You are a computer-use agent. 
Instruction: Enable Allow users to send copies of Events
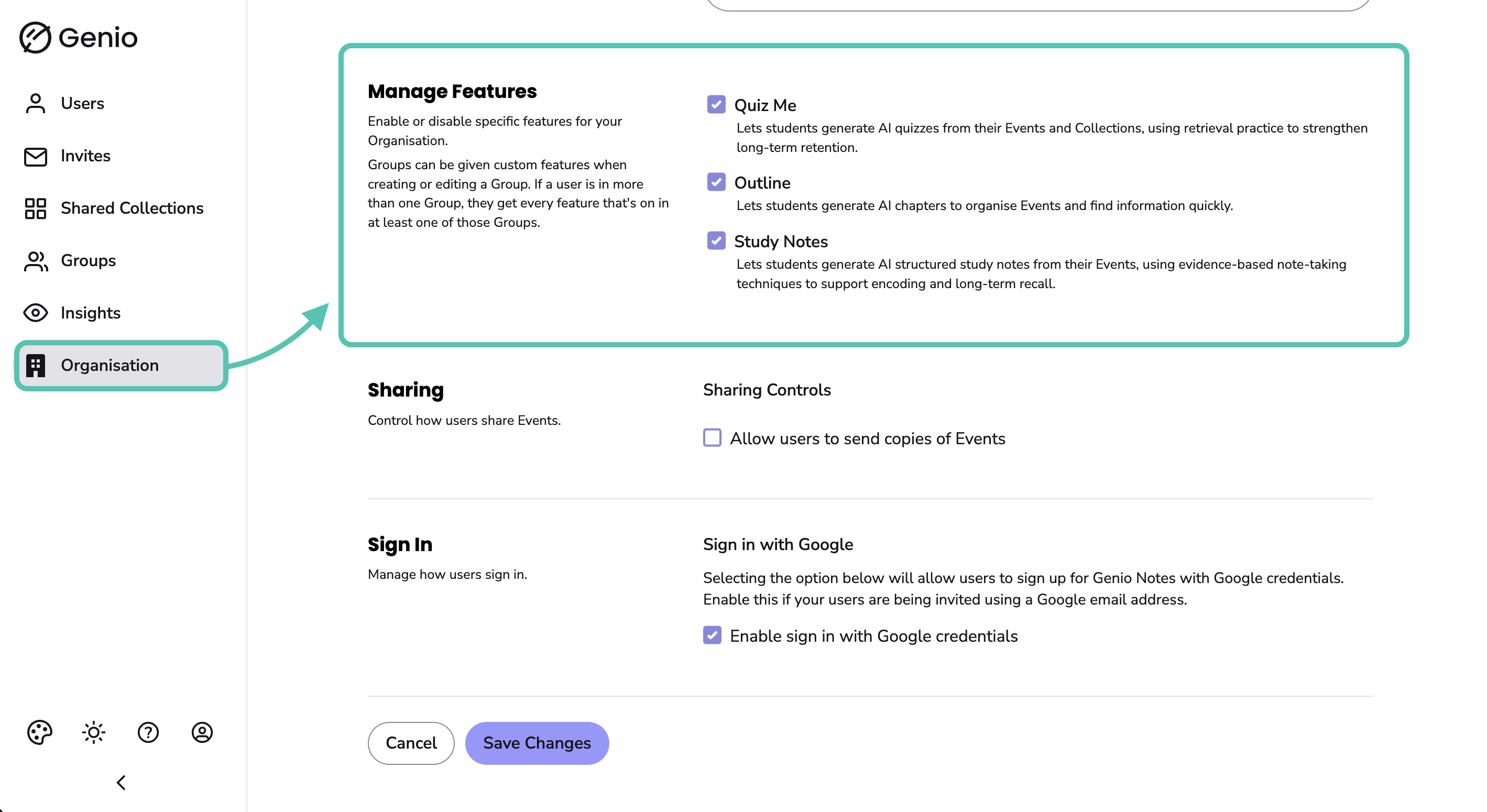click(712, 437)
